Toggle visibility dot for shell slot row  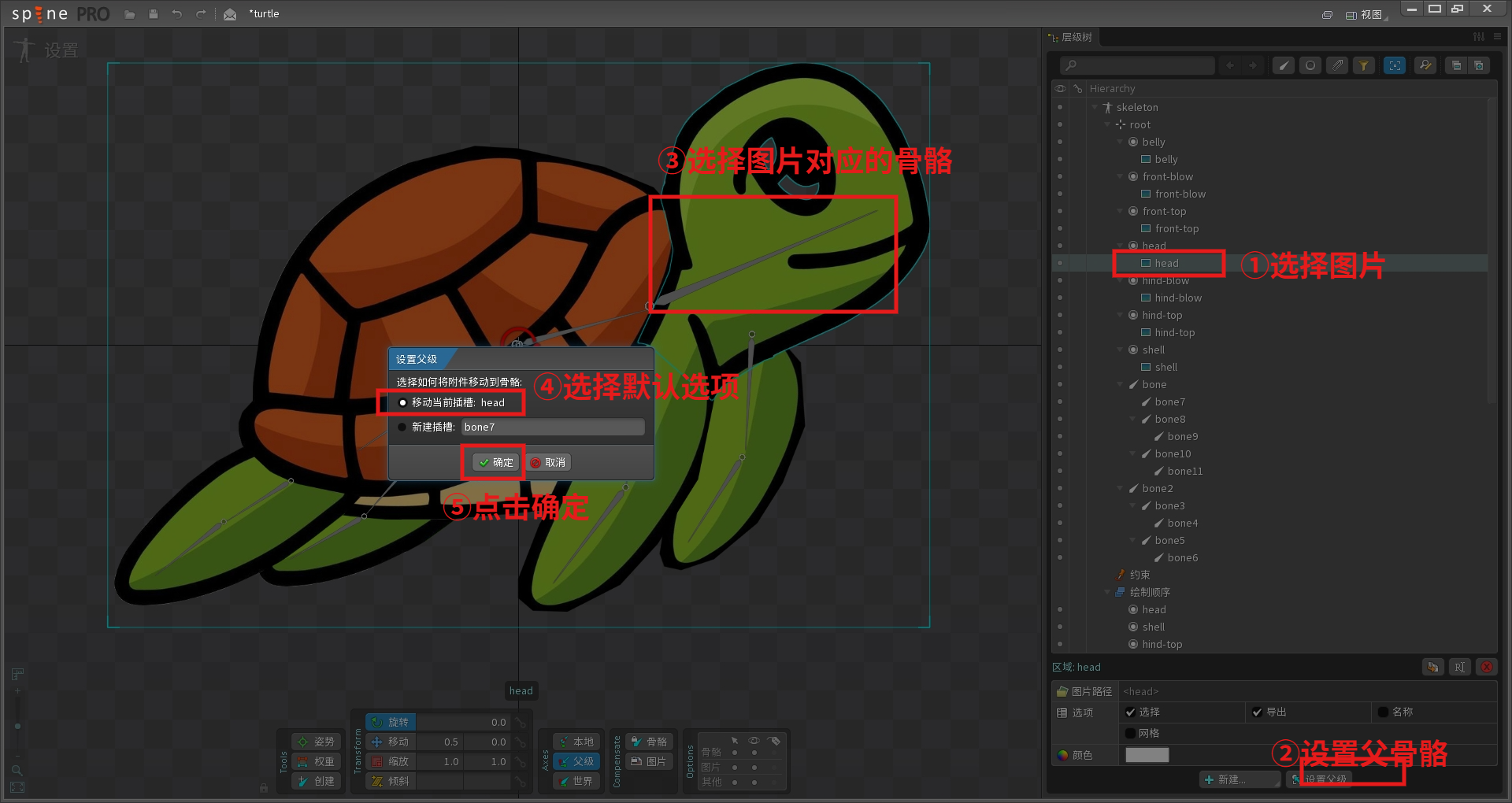click(1060, 350)
